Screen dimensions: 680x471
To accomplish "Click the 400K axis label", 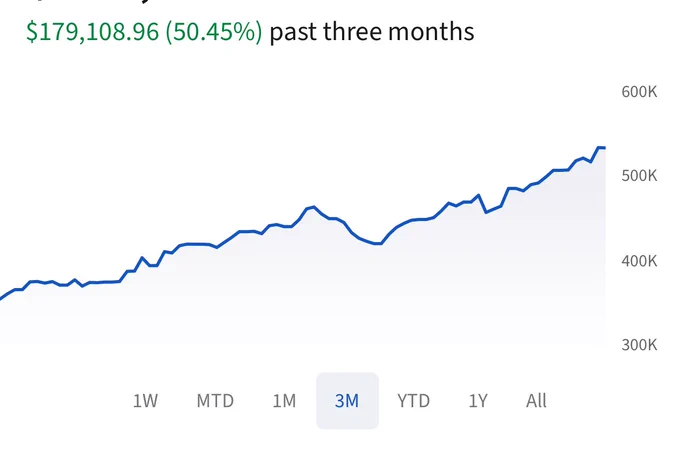I will point(639,261).
